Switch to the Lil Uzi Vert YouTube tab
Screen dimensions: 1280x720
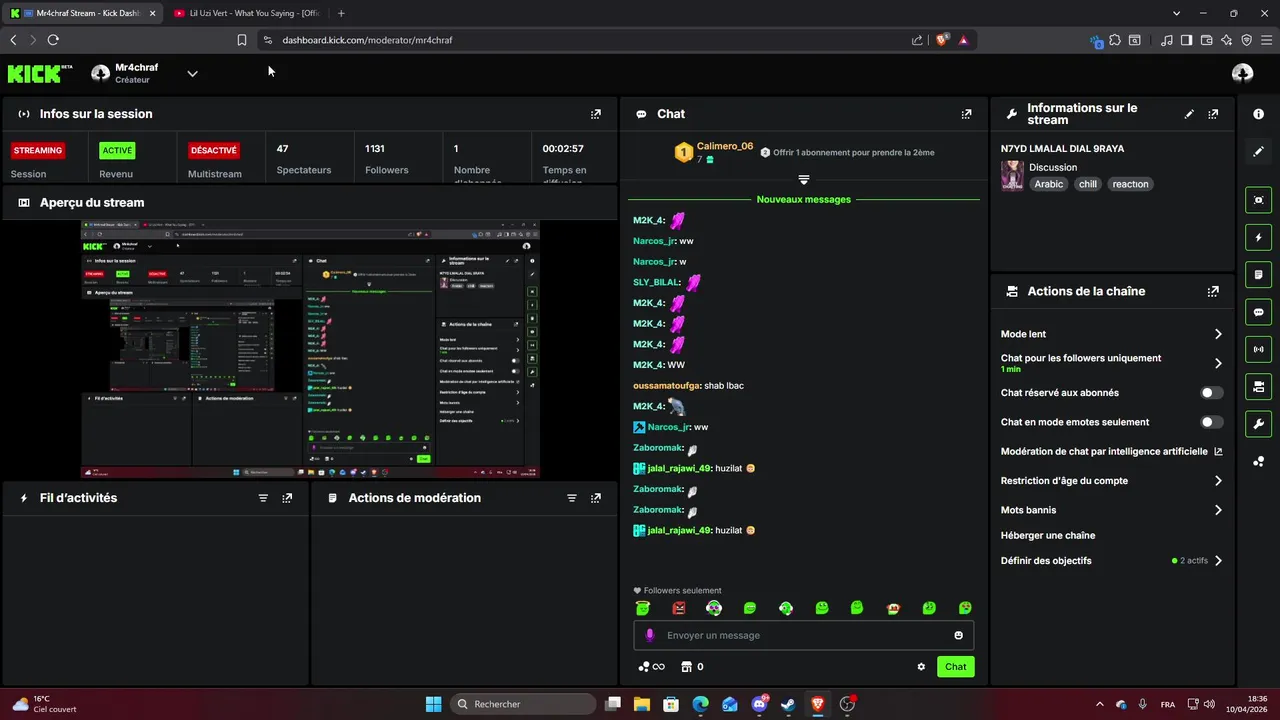pos(246,13)
